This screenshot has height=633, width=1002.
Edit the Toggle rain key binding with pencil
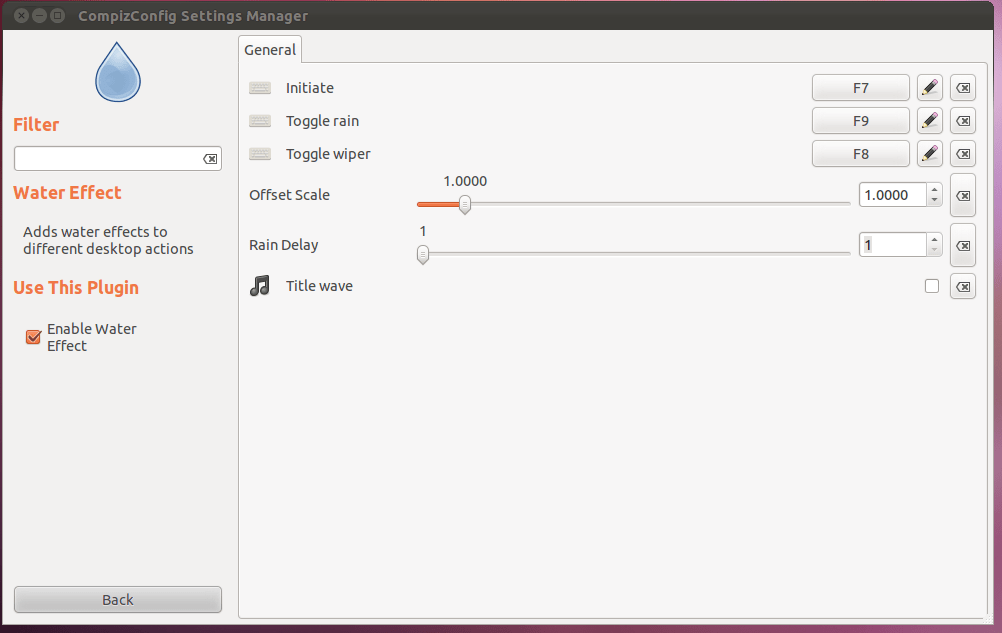(930, 121)
